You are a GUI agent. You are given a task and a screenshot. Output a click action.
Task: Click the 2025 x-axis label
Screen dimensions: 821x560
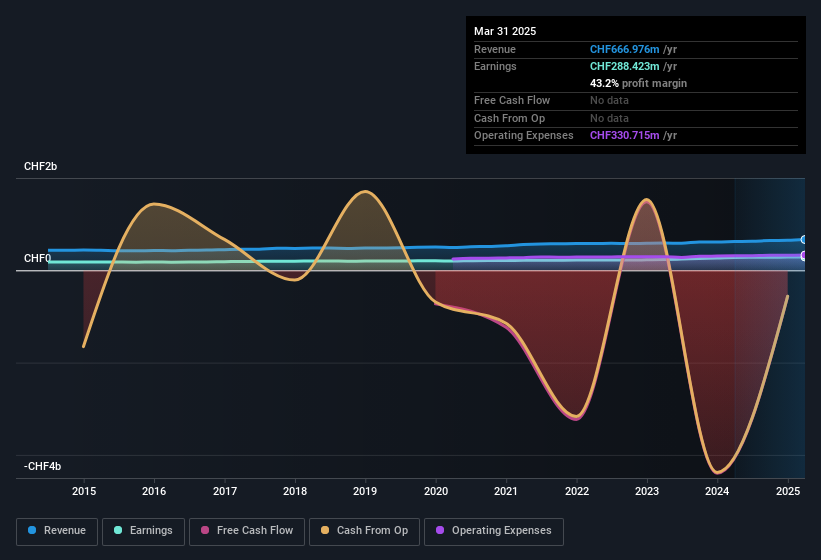[x=788, y=491]
